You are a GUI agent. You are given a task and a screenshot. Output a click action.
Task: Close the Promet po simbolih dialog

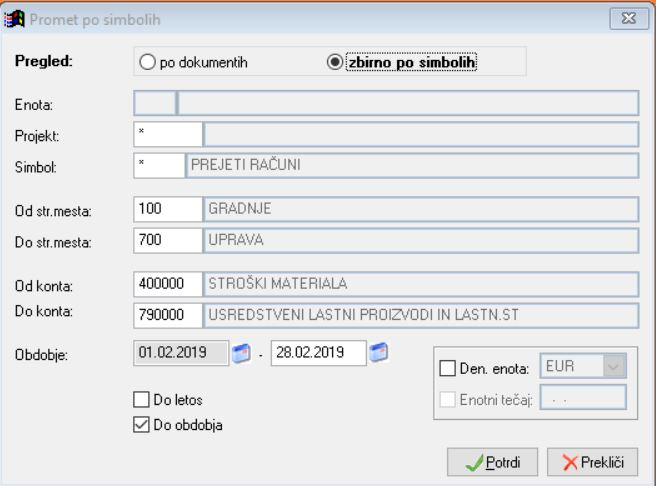pyautogui.click(x=629, y=18)
